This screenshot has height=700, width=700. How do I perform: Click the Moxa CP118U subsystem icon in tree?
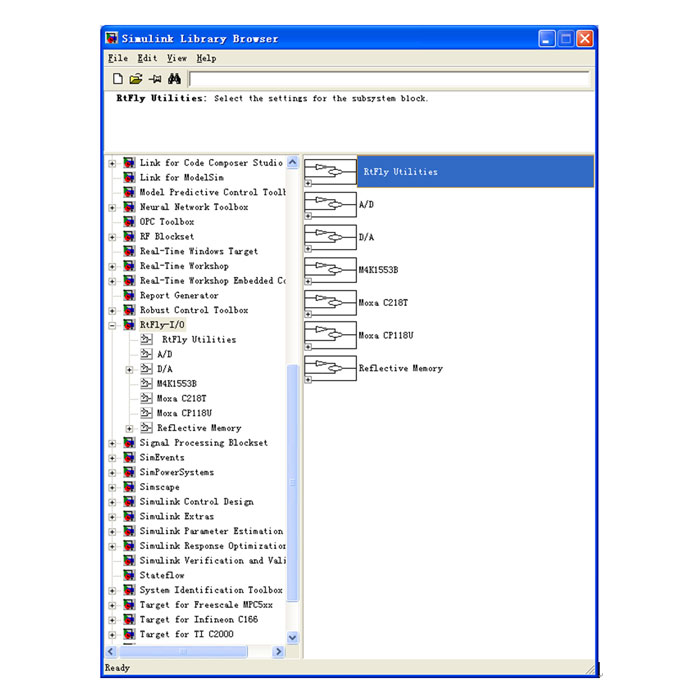[146, 413]
